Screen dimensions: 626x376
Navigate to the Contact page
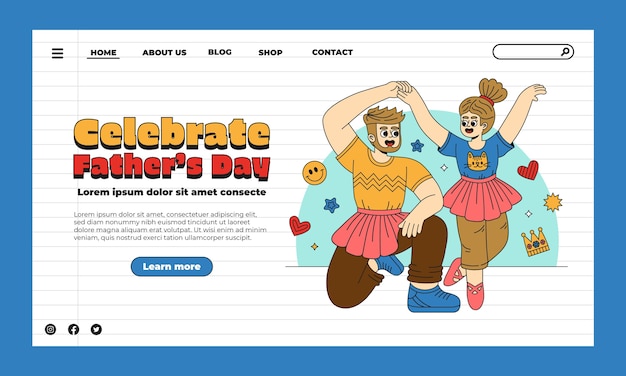(333, 52)
